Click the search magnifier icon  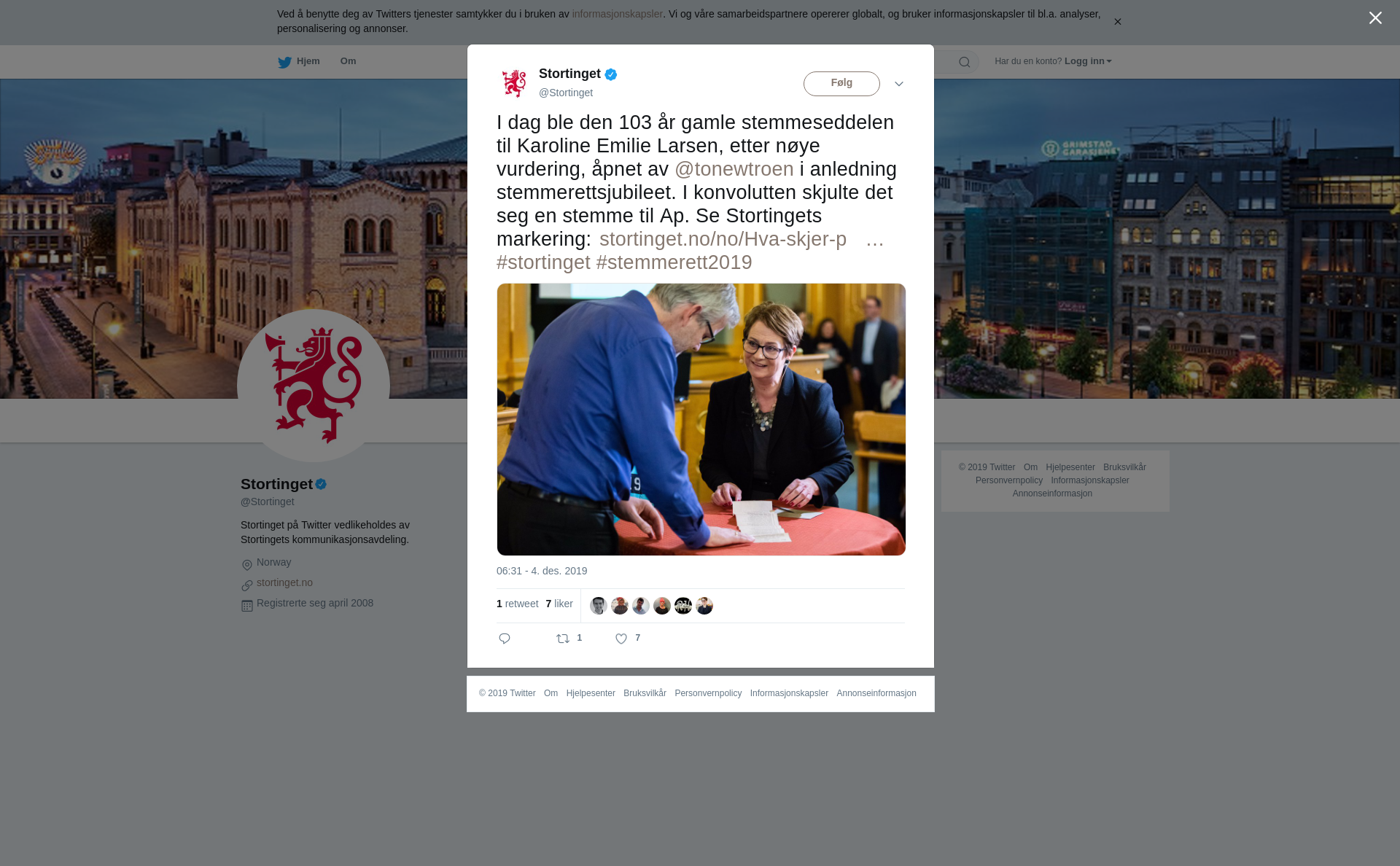pyautogui.click(x=965, y=62)
